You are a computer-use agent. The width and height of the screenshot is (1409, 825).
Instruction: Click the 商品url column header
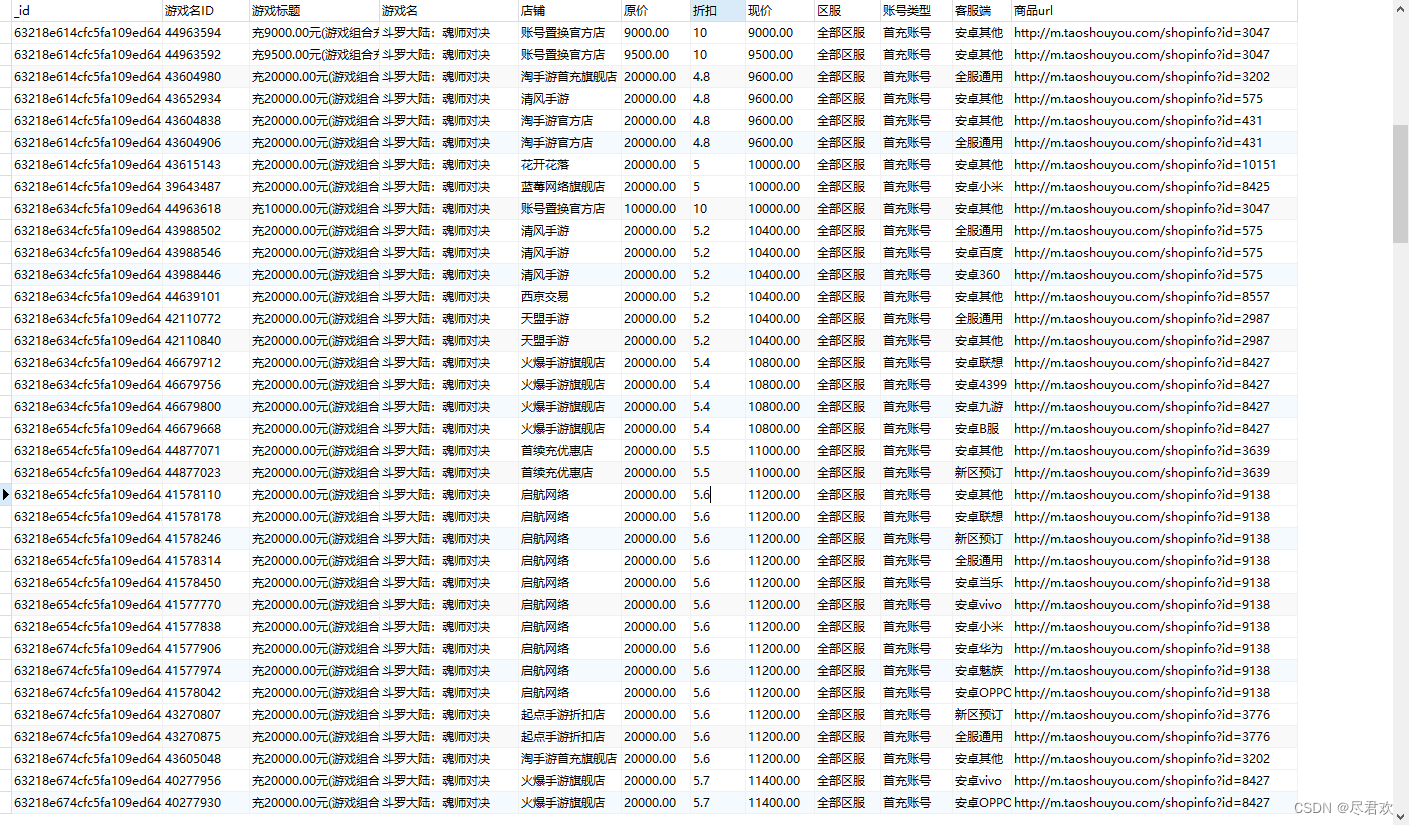1154,11
